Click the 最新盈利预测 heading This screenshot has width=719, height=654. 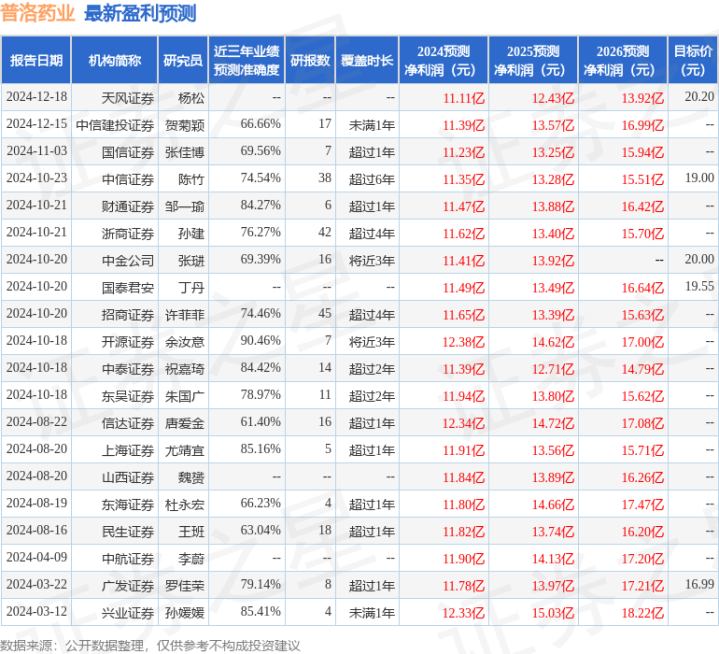140,13
